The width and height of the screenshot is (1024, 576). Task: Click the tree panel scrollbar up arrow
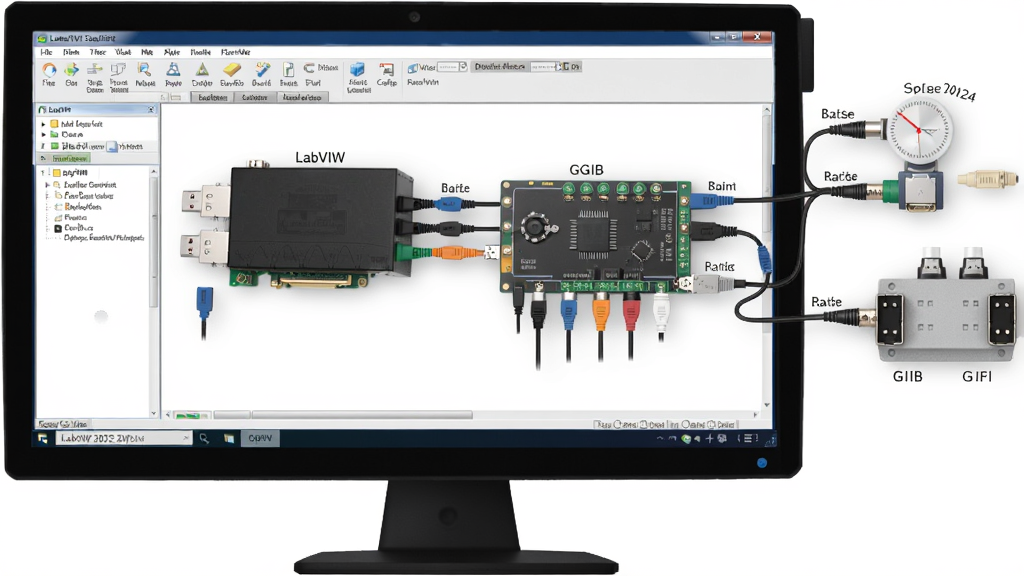click(x=154, y=171)
